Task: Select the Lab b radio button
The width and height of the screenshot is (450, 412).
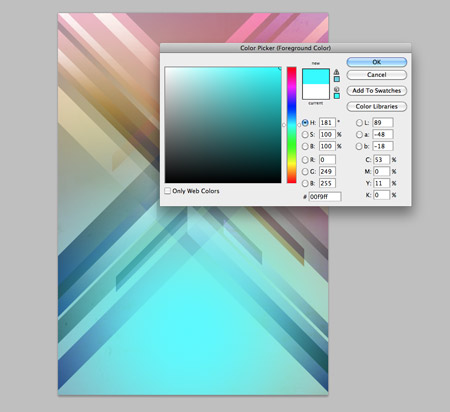Action: tap(359, 146)
